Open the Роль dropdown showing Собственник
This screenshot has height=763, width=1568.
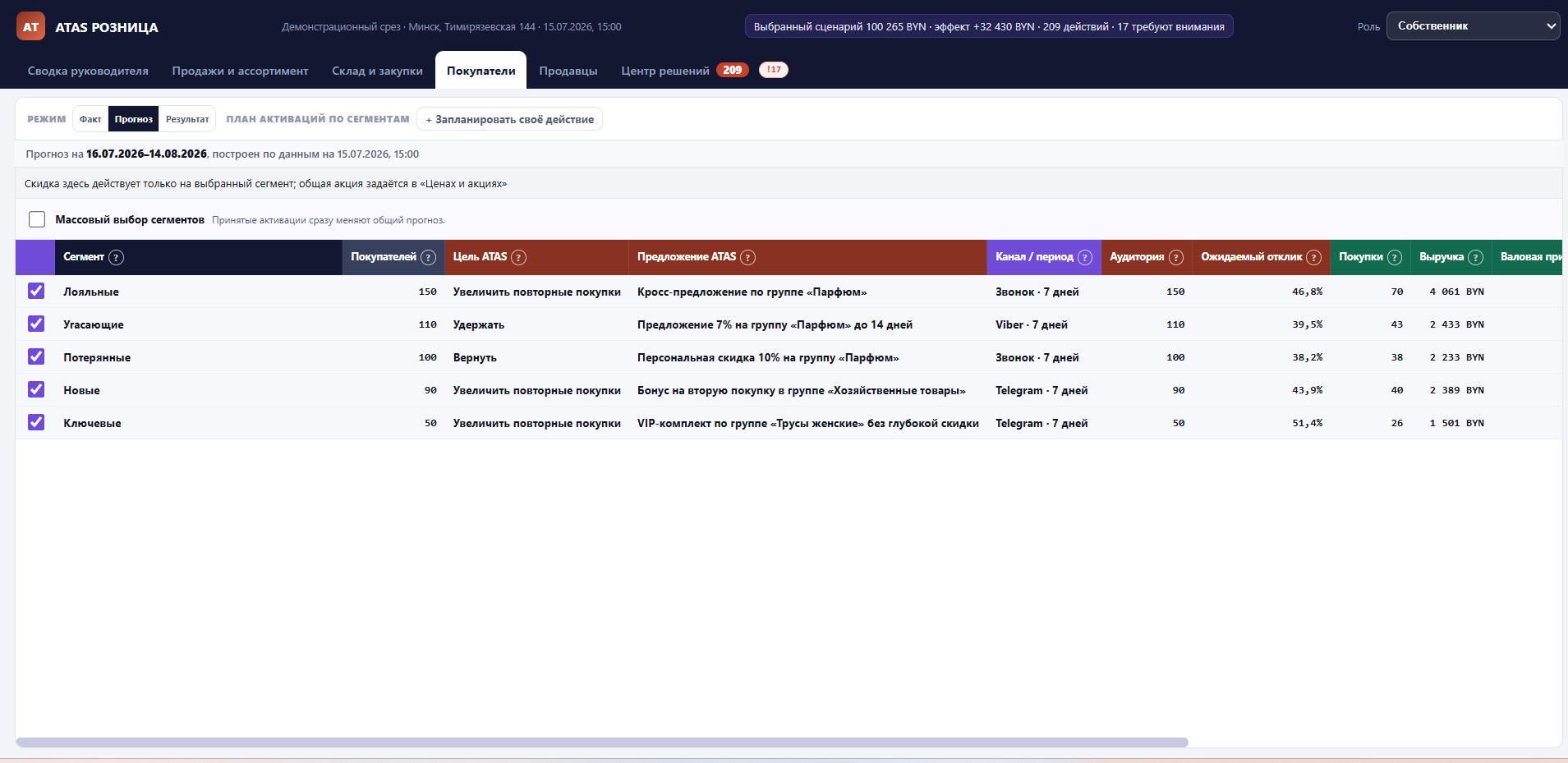(x=1473, y=26)
